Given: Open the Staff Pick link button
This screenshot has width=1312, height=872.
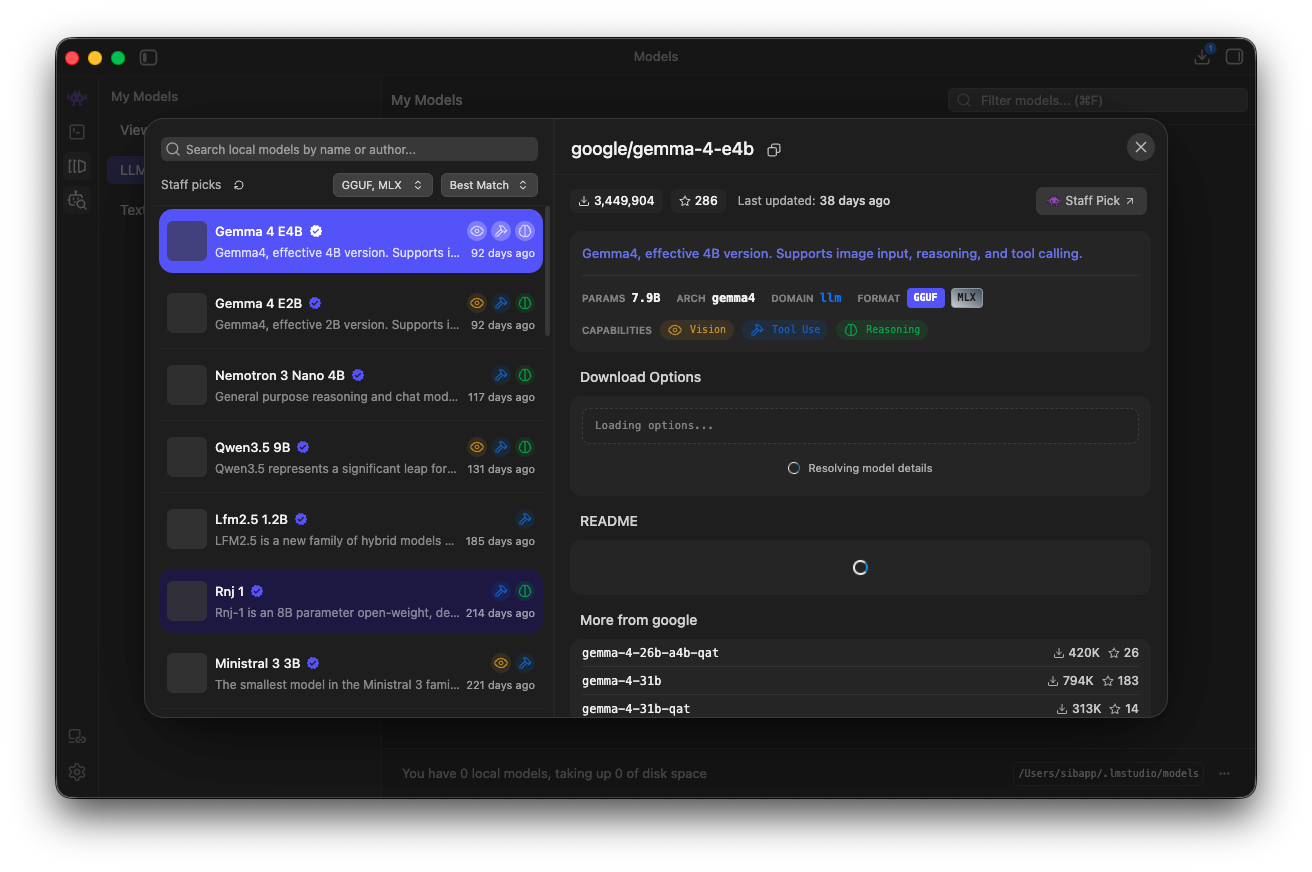Looking at the screenshot, I should (x=1091, y=201).
